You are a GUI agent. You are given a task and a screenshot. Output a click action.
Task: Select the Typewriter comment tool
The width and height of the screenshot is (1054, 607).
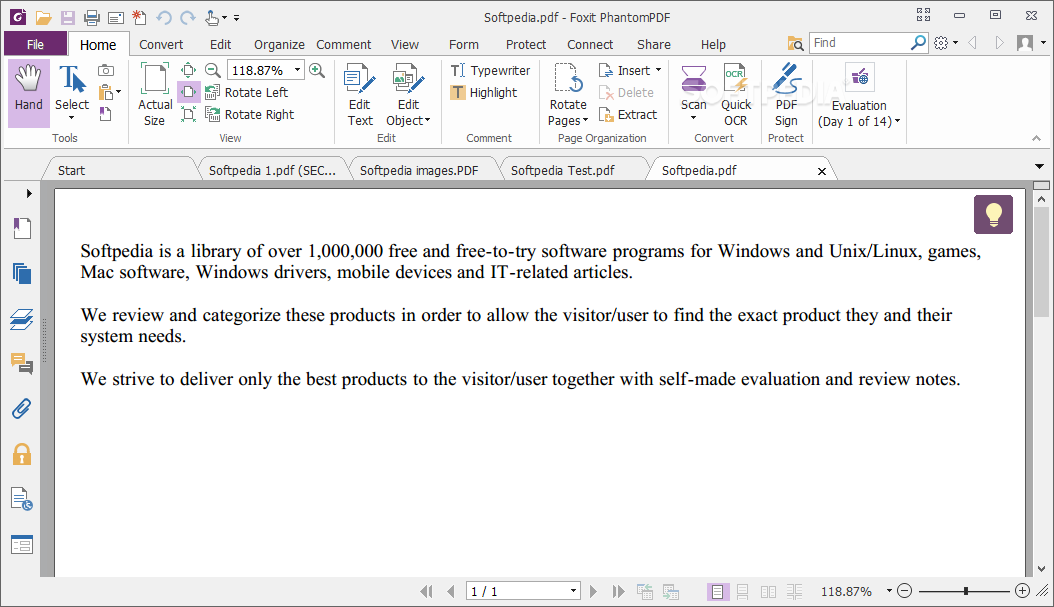tap(491, 70)
